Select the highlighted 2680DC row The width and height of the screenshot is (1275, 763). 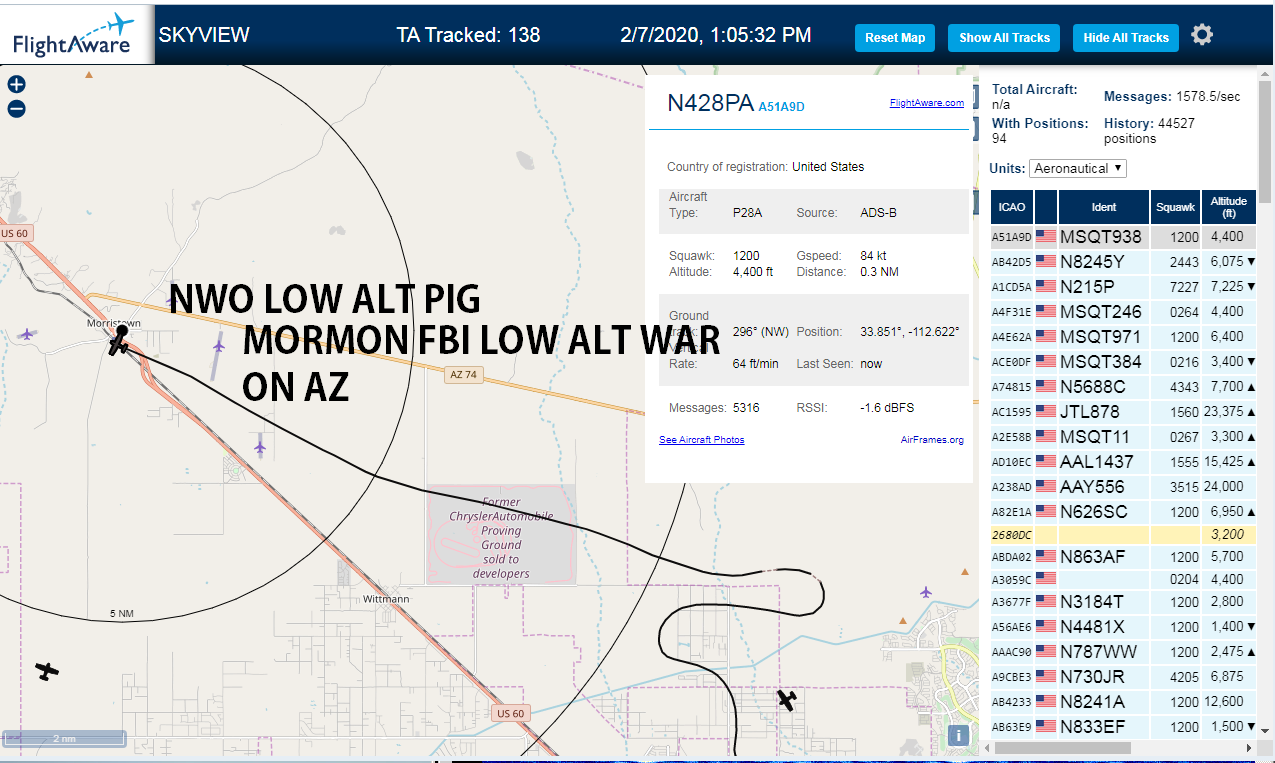pos(1123,535)
